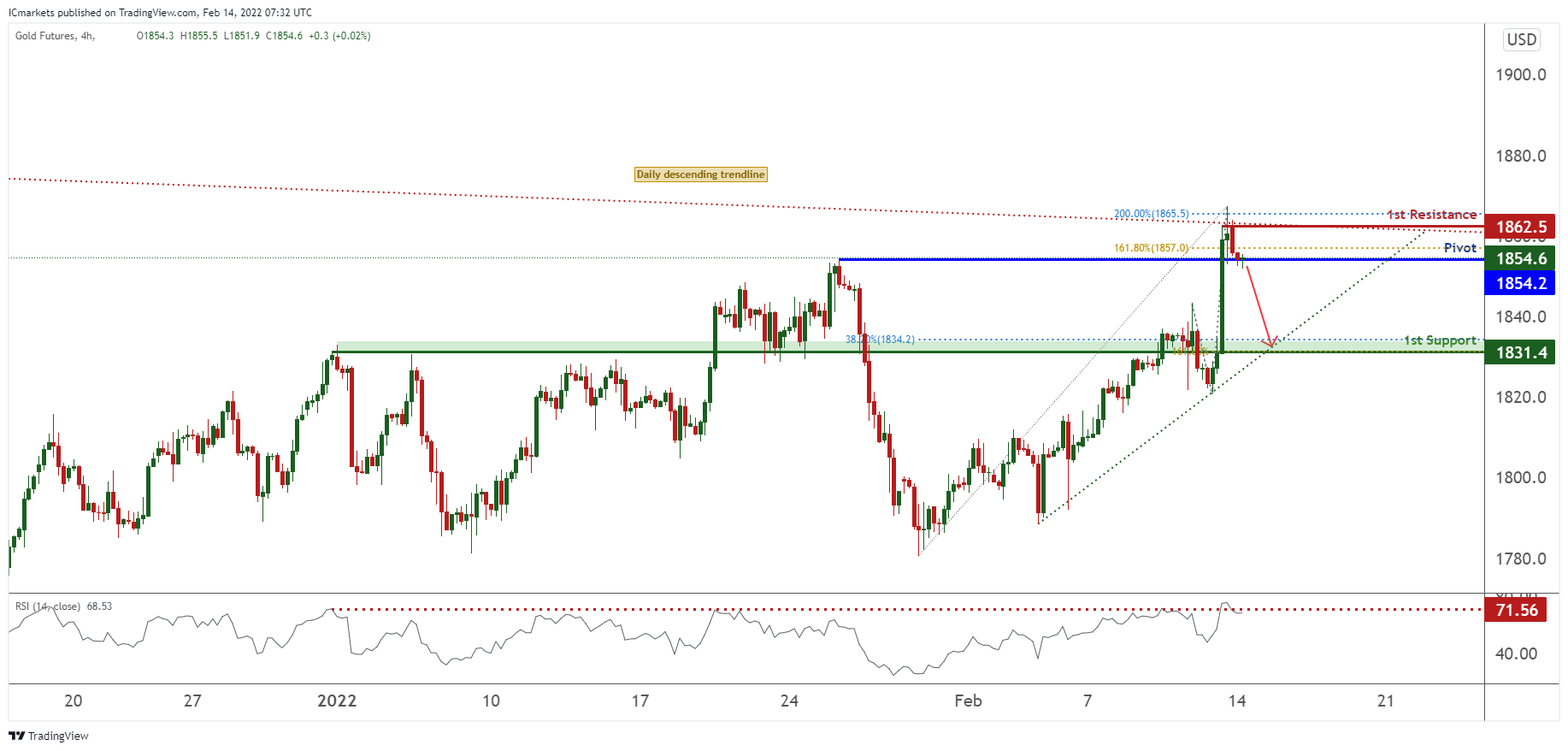1568x751 pixels.
Task: Click the 'Gold Futures, 4h' symbol title
Action: pos(55,36)
